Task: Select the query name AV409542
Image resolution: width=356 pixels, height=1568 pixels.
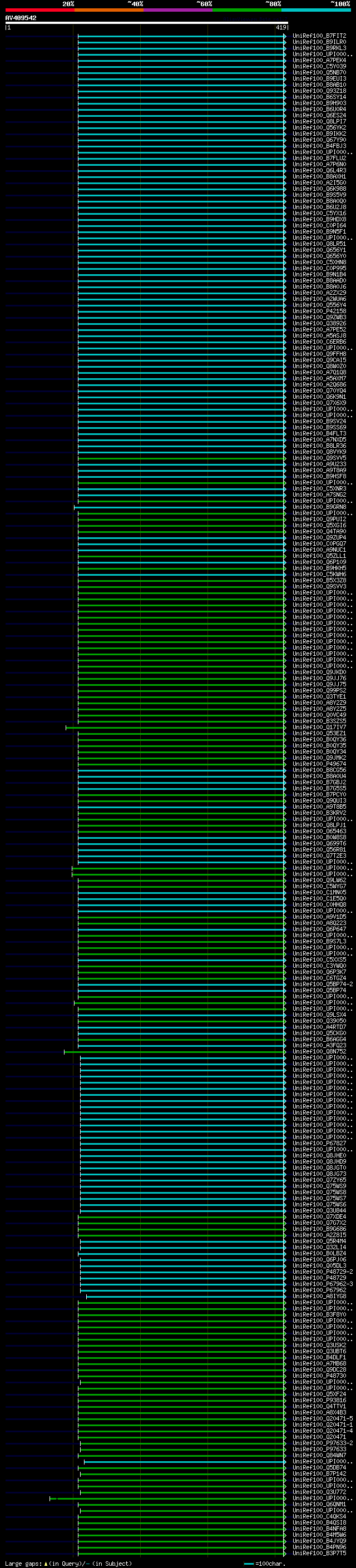Action: (x=21, y=18)
